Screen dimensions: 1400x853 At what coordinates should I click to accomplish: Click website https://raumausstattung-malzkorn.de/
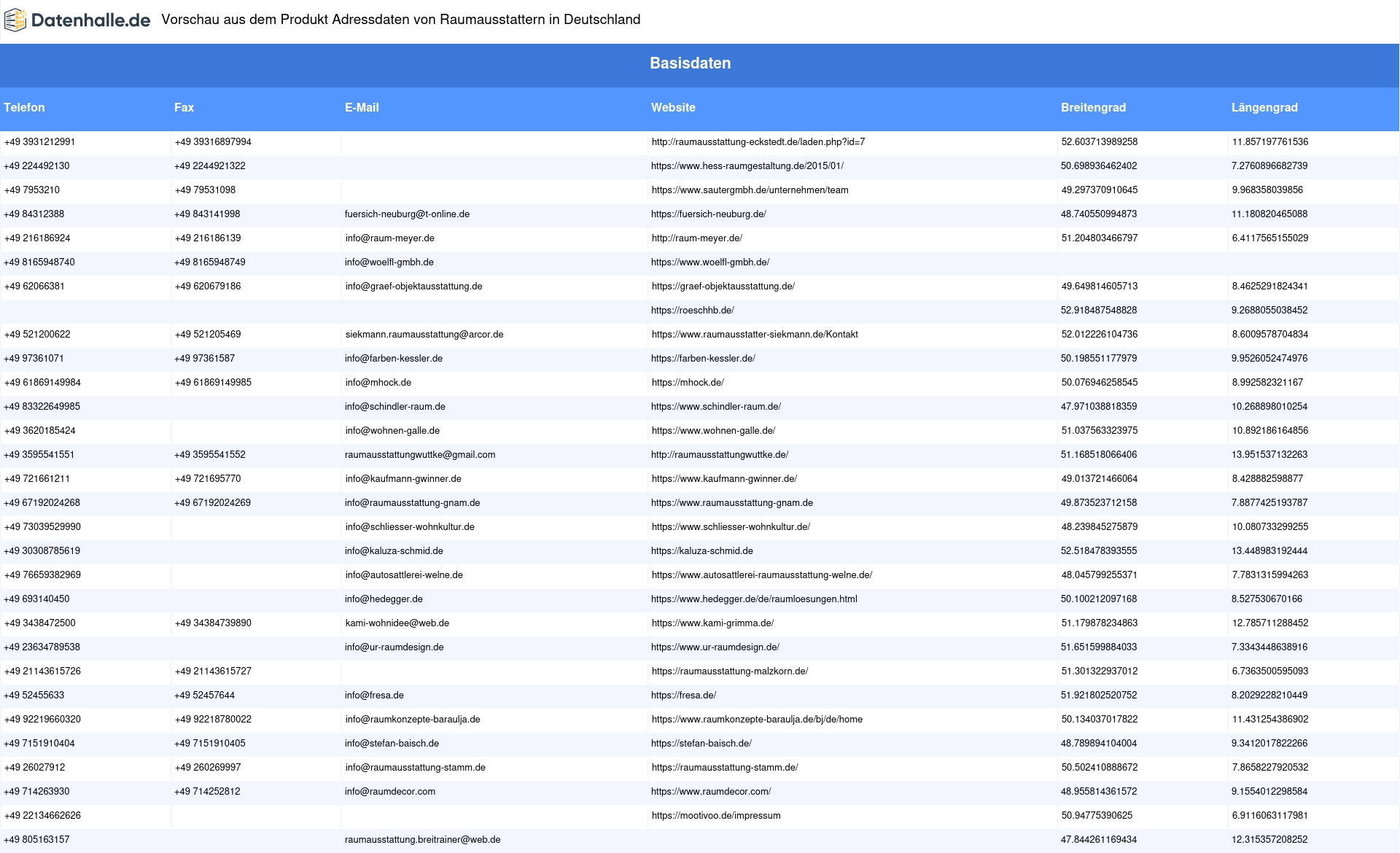click(x=730, y=671)
